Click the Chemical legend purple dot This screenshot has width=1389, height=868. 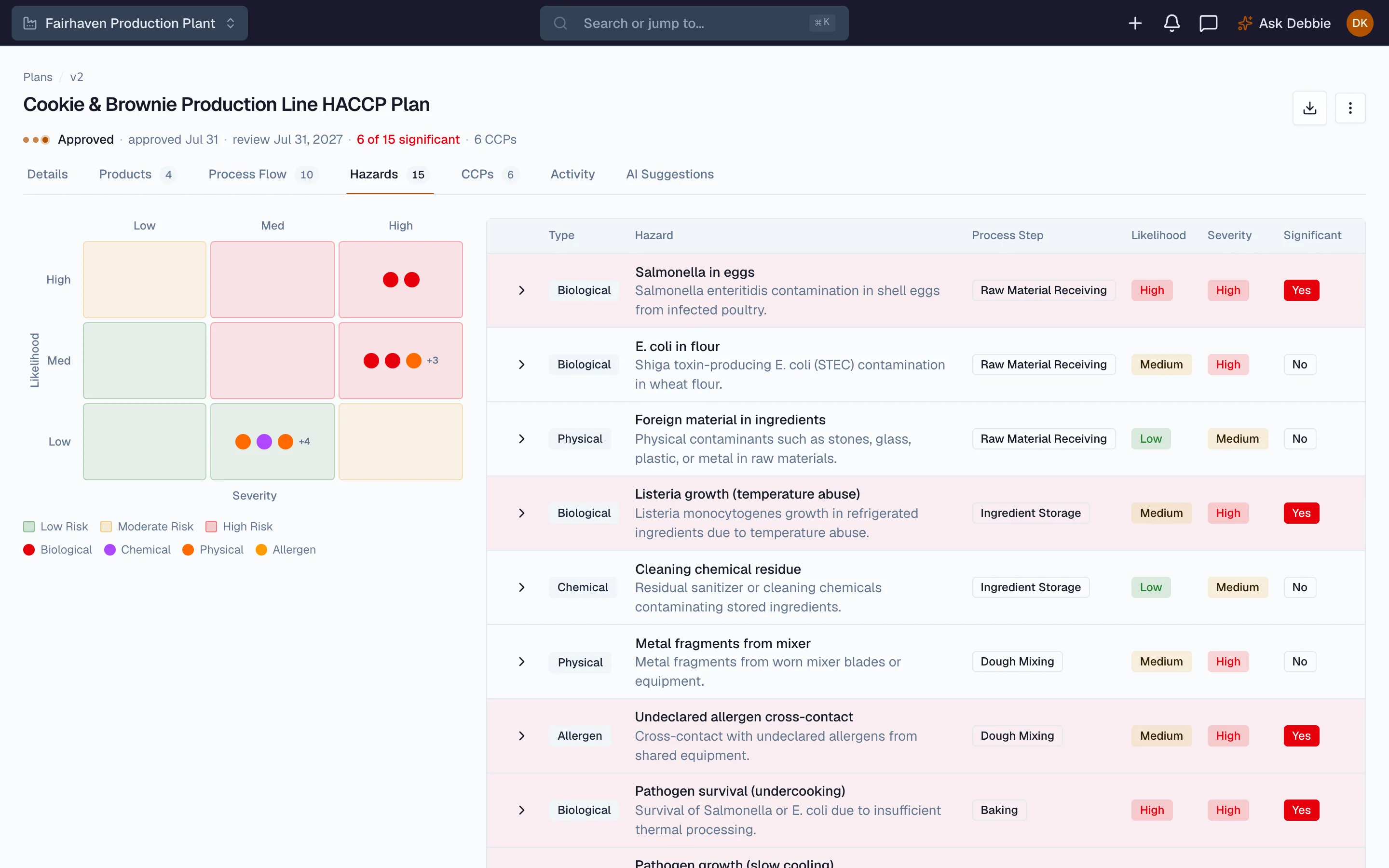(x=109, y=550)
